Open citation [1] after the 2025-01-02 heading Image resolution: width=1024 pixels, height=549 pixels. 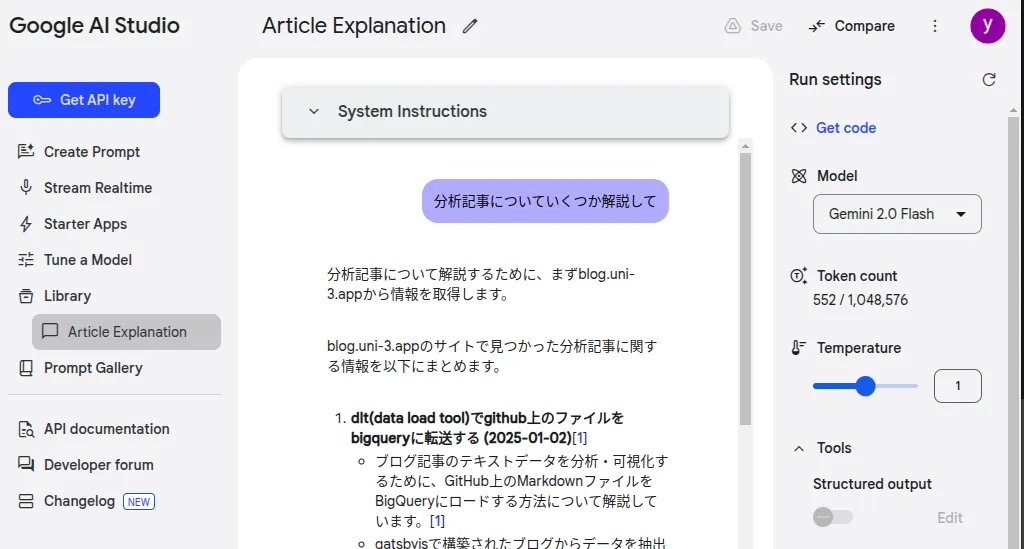(x=579, y=438)
